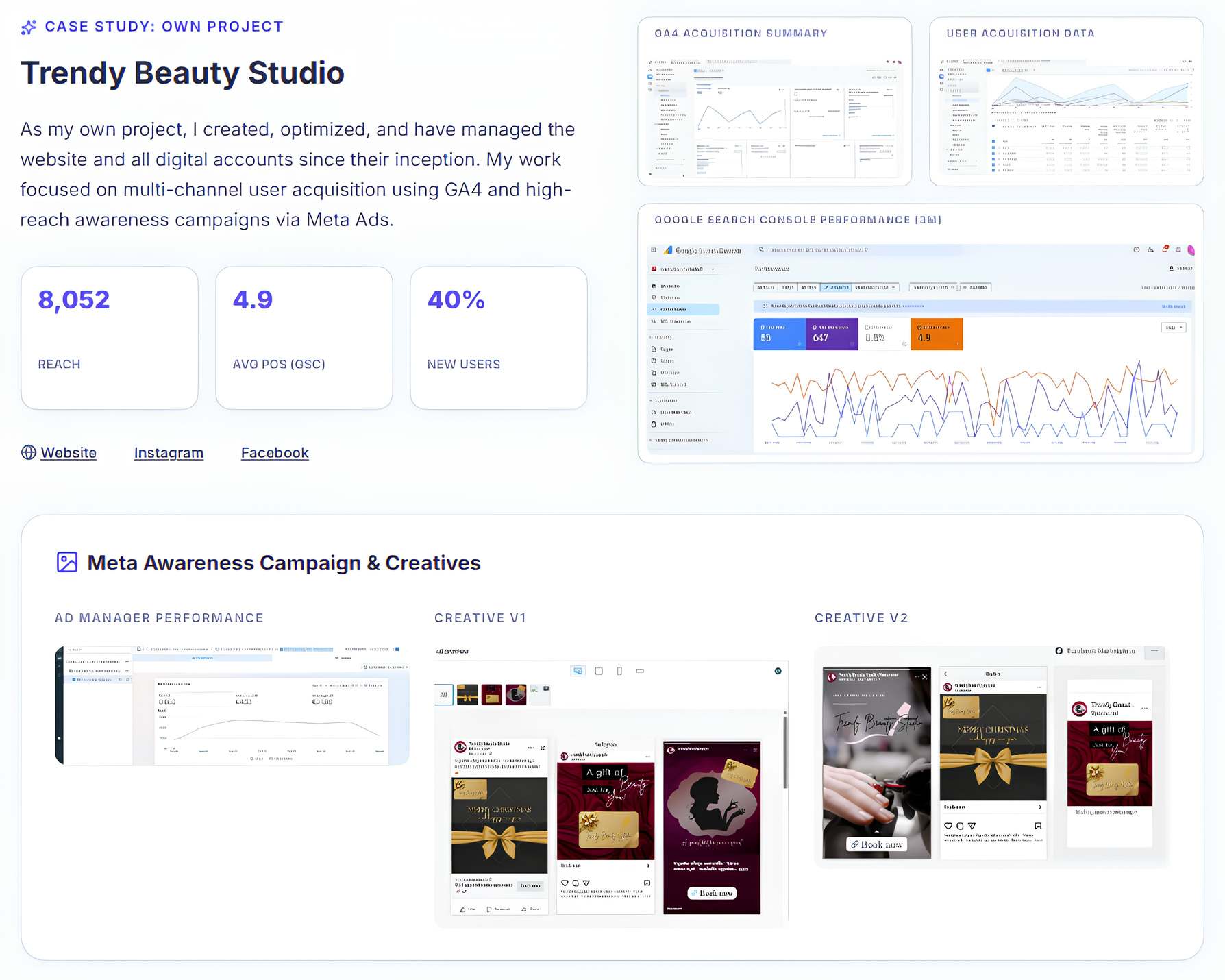The width and height of the screenshot is (1225, 980).
Task: Click the purple 647 tile in Search Console screenshot
Action: pos(832,334)
